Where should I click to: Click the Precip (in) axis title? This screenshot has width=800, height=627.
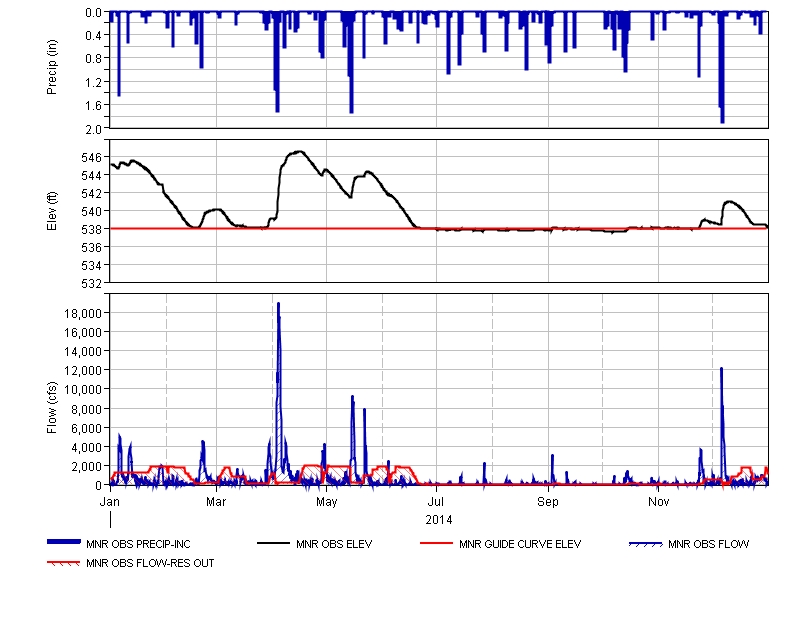[x=52, y=67]
